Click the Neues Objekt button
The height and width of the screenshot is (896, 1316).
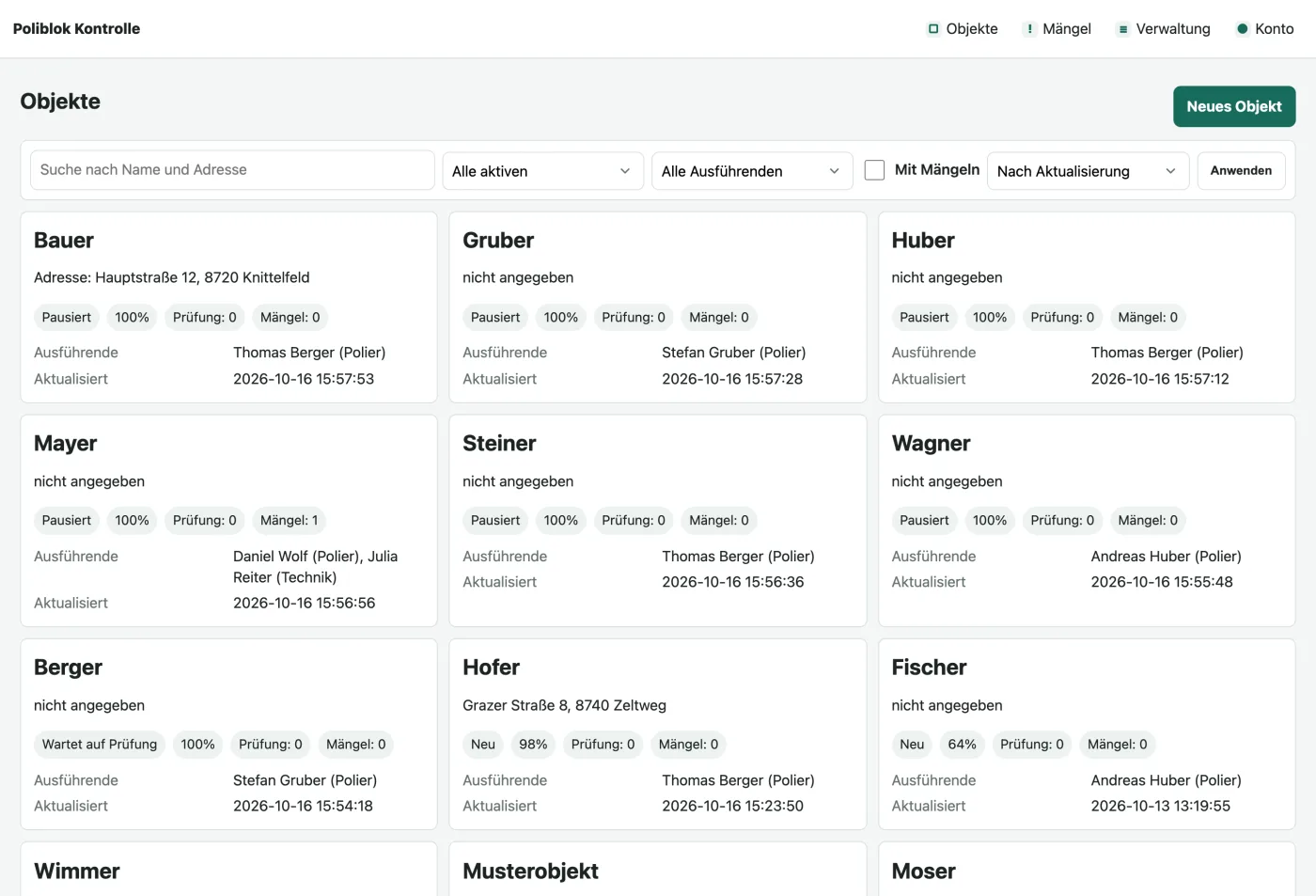point(1234,106)
